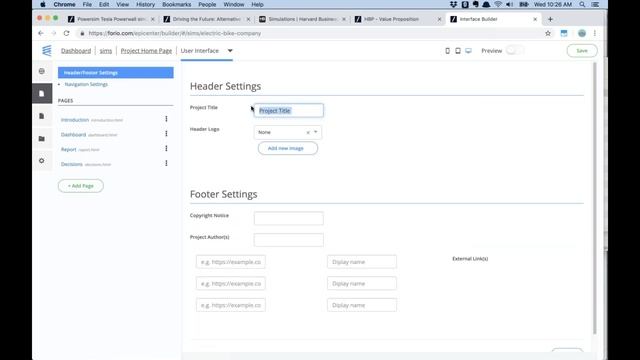
Task: Click the Save button
Action: click(x=582, y=51)
